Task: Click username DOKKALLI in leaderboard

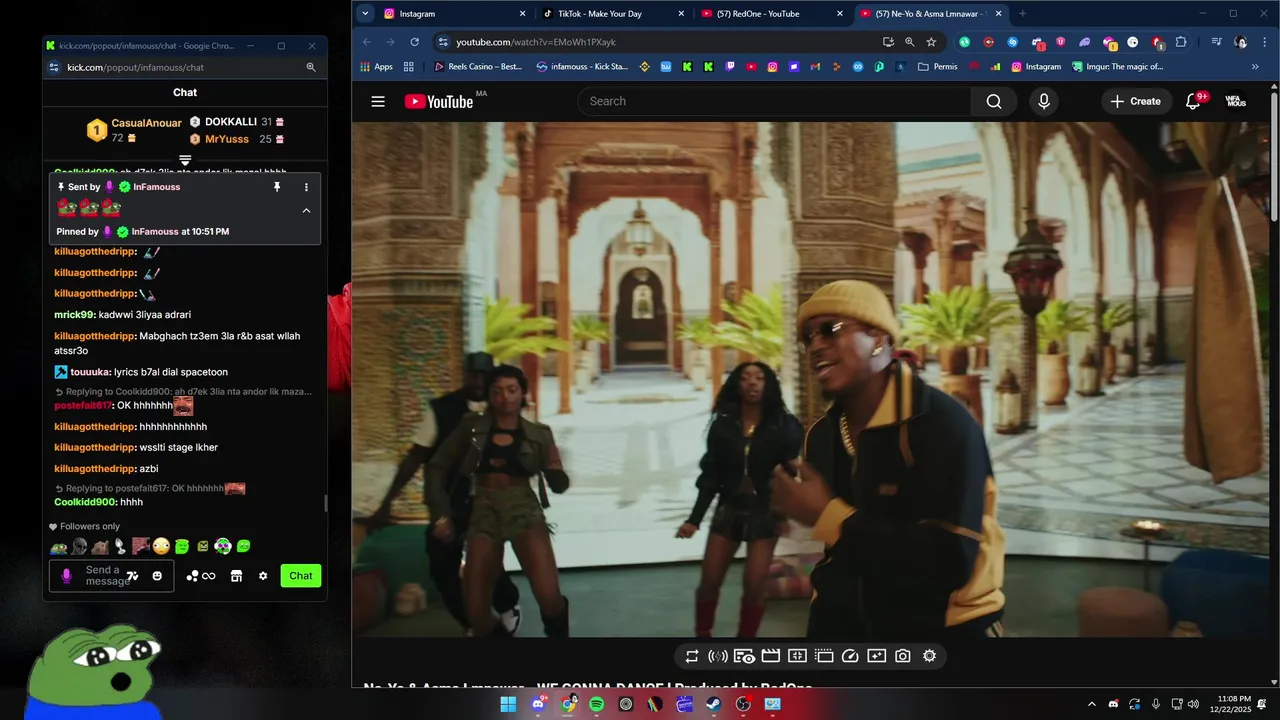Action: tap(231, 122)
